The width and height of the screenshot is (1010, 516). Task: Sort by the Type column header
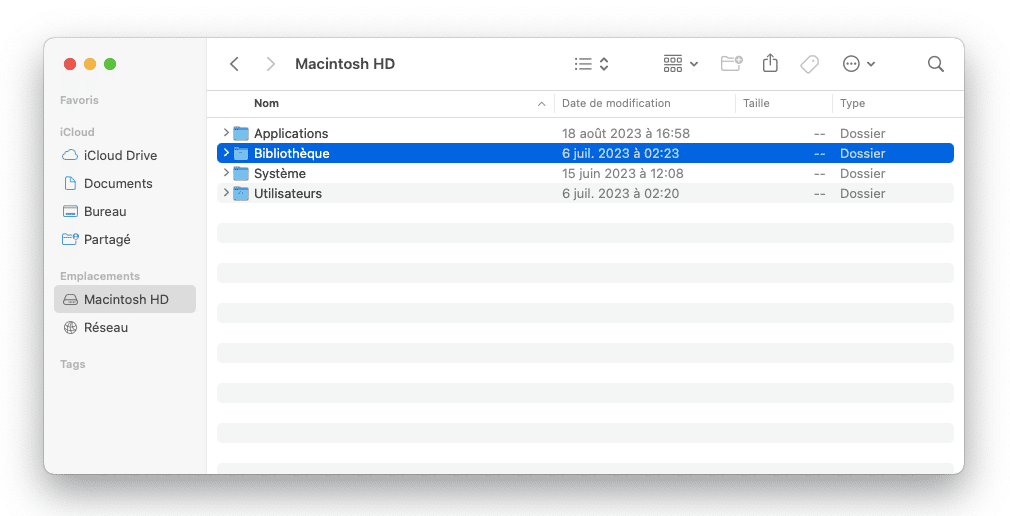[x=852, y=103]
